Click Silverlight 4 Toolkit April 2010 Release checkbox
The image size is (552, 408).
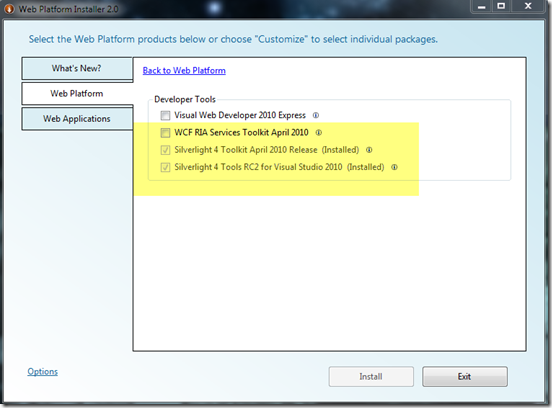pos(165,150)
